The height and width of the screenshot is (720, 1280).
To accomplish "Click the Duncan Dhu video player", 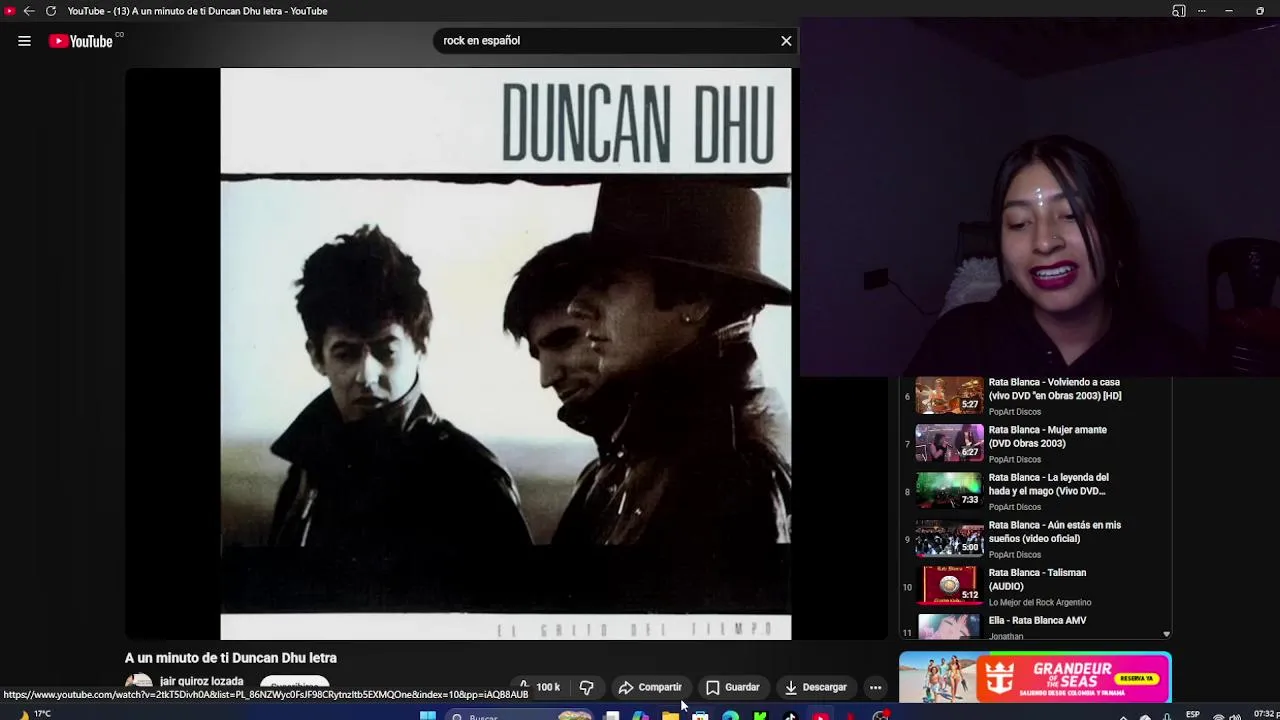I will 506,353.
